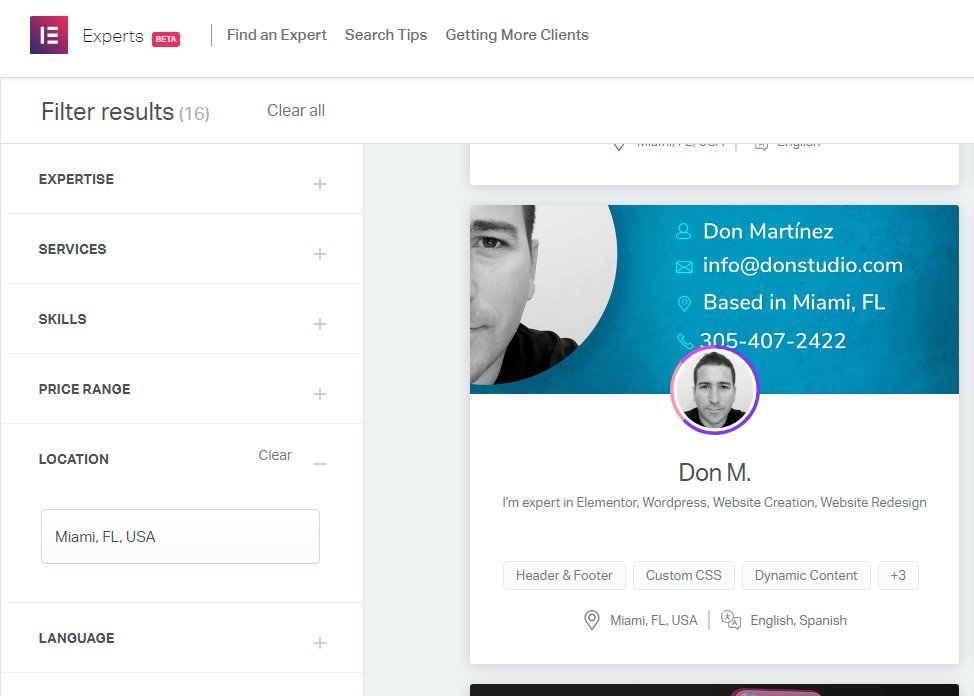
Task: Open Don M.'s profile name
Action: click(714, 472)
